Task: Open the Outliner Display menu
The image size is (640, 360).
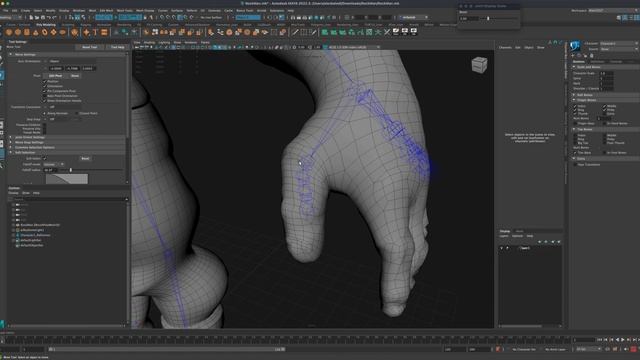Action: coord(13,193)
